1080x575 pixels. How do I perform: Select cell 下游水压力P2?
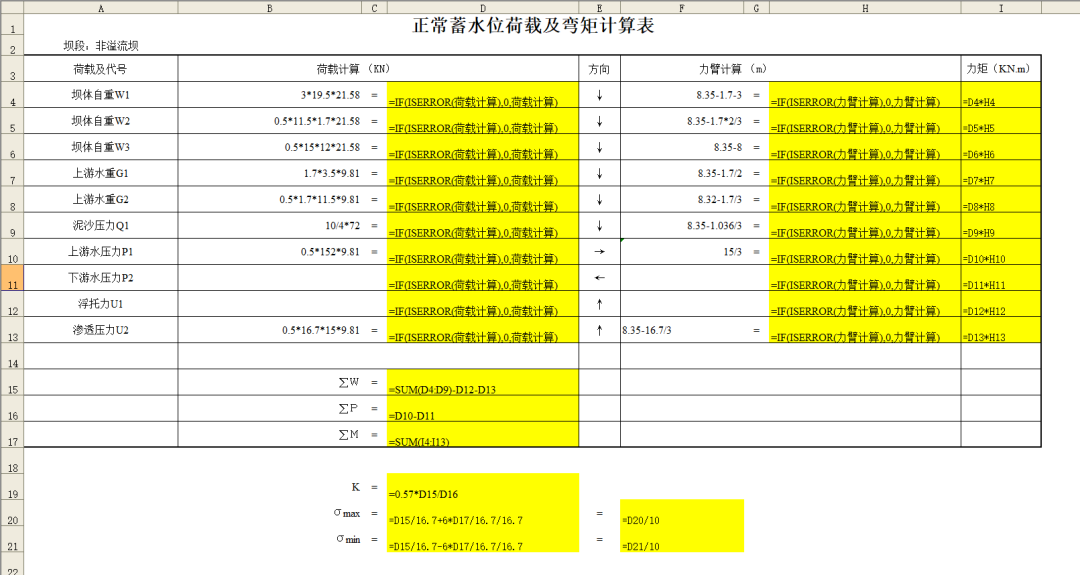[x=101, y=278]
